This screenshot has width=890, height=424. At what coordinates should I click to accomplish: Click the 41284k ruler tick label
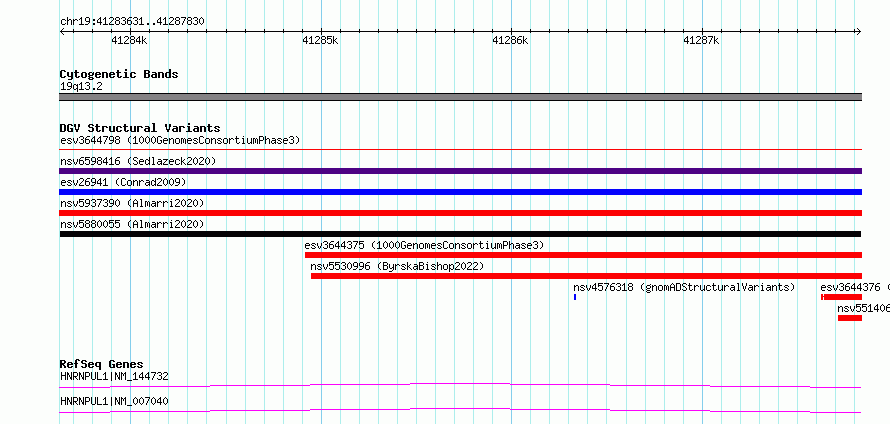coord(129,40)
